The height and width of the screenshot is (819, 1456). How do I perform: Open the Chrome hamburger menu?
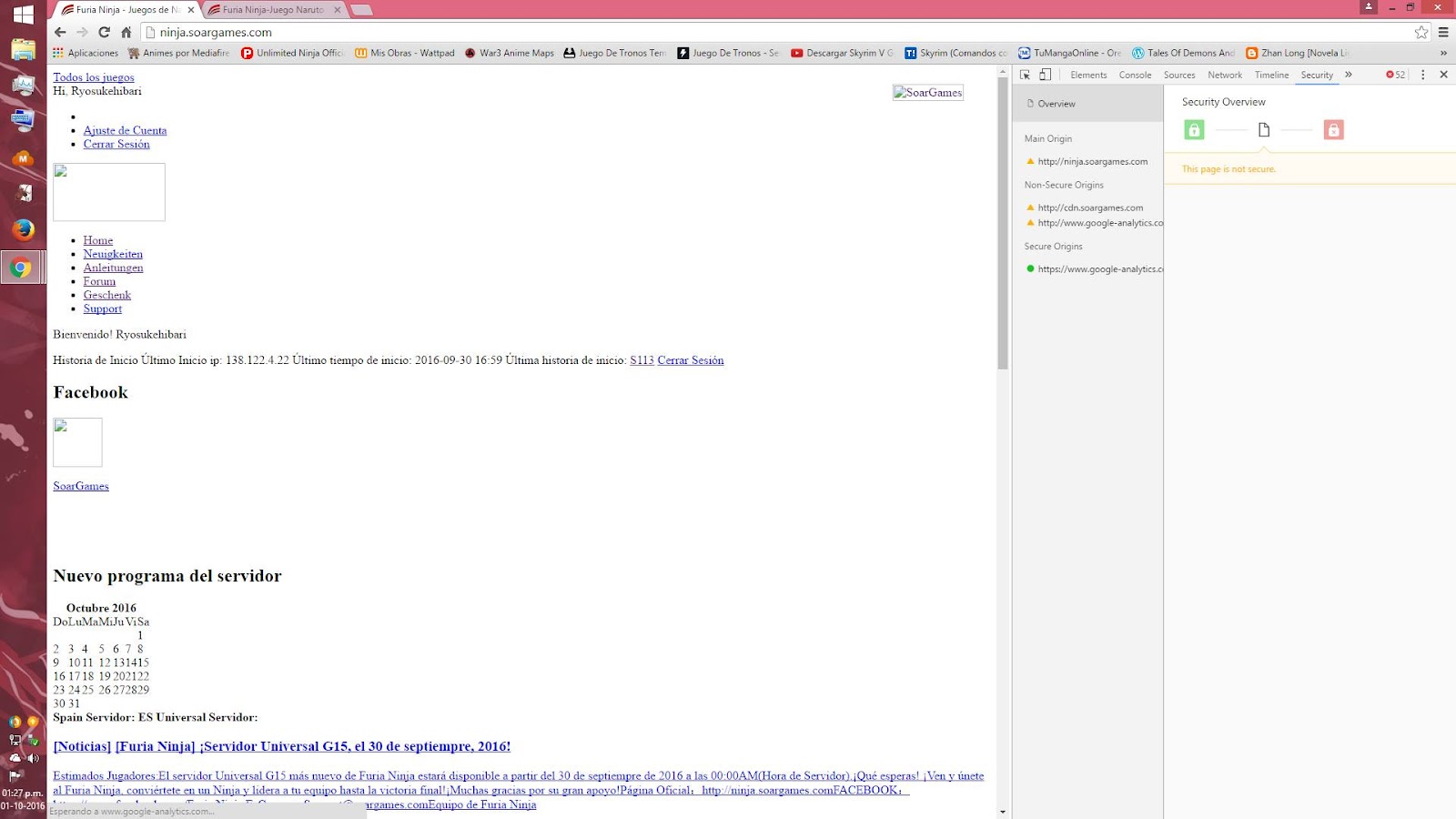1443,32
